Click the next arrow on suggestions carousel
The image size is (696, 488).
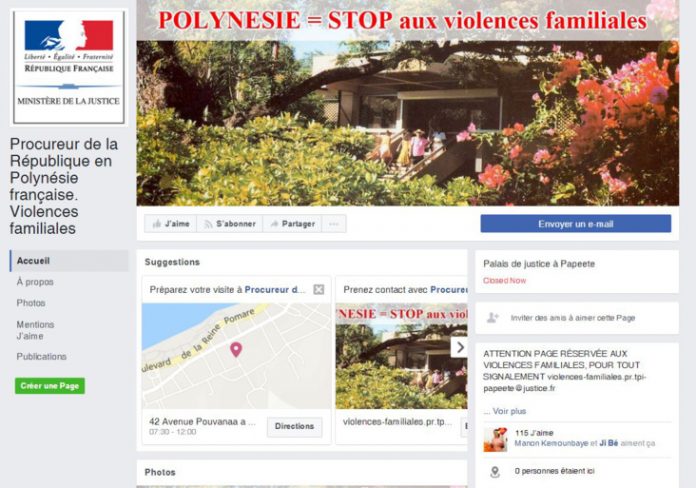pos(459,347)
